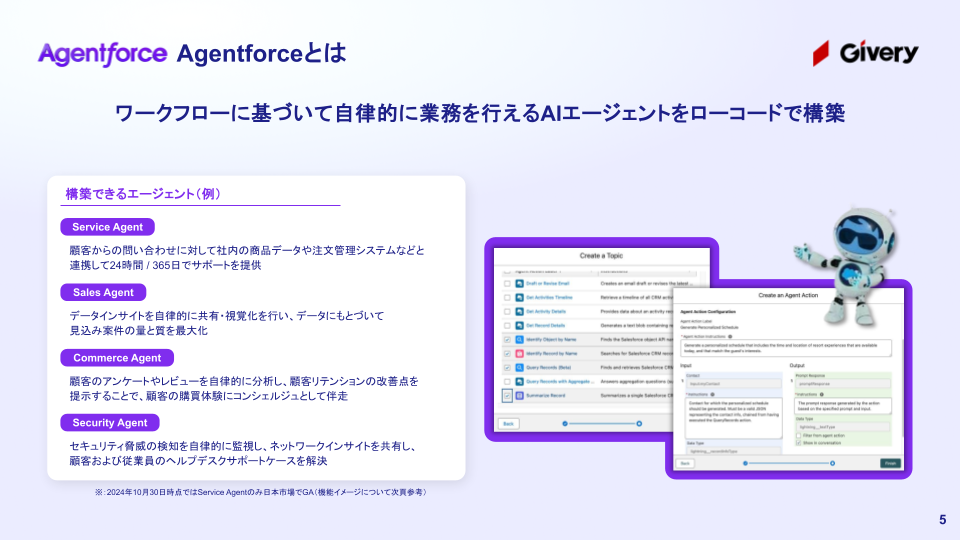Uncheck the Query Records (Beta) checkbox
The image size is (960, 540).
point(507,367)
